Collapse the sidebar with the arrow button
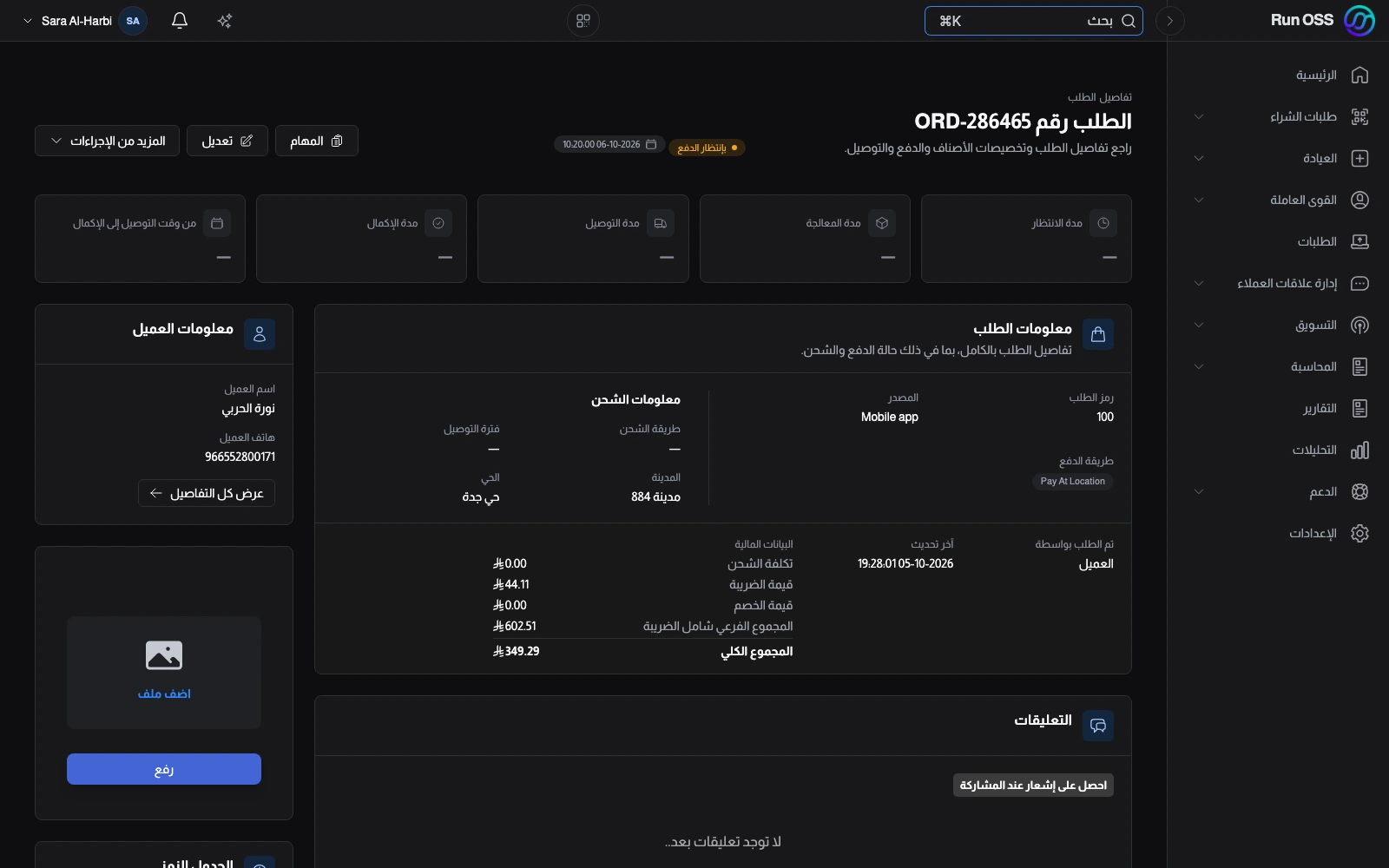 click(x=1170, y=21)
